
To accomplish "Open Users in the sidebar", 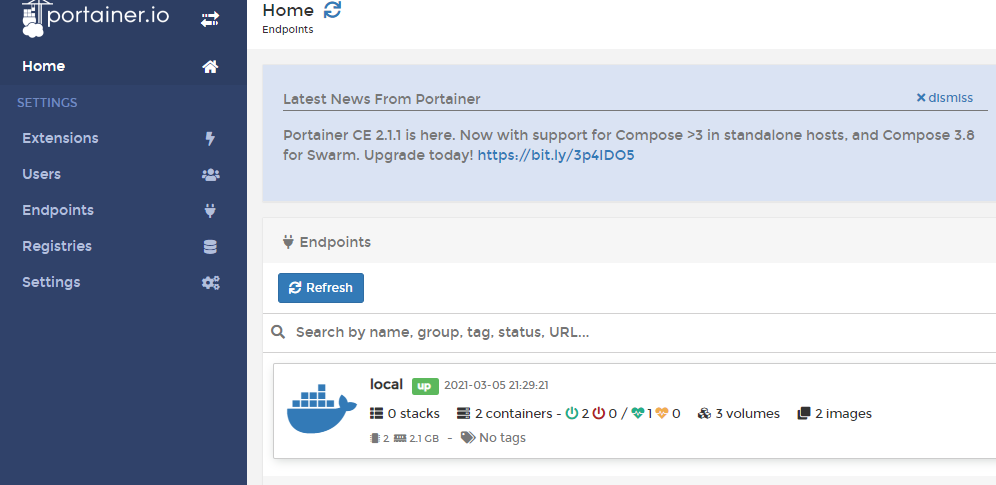I will coord(123,175).
